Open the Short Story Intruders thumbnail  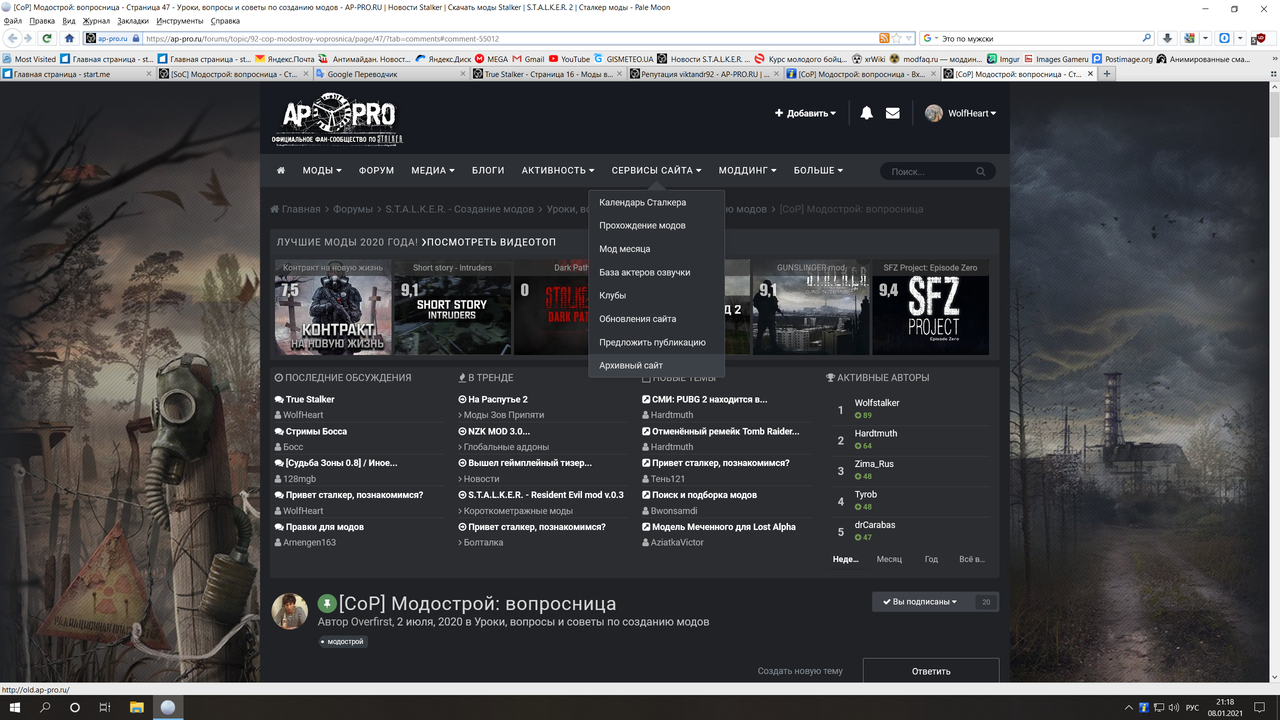pos(452,308)
